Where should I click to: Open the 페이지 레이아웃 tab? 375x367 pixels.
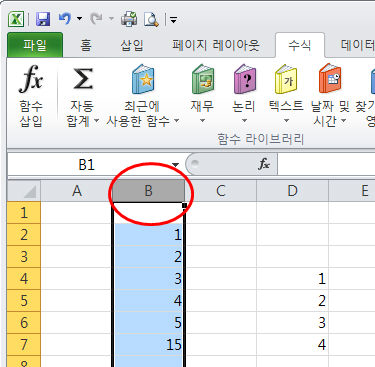point(216,45)
